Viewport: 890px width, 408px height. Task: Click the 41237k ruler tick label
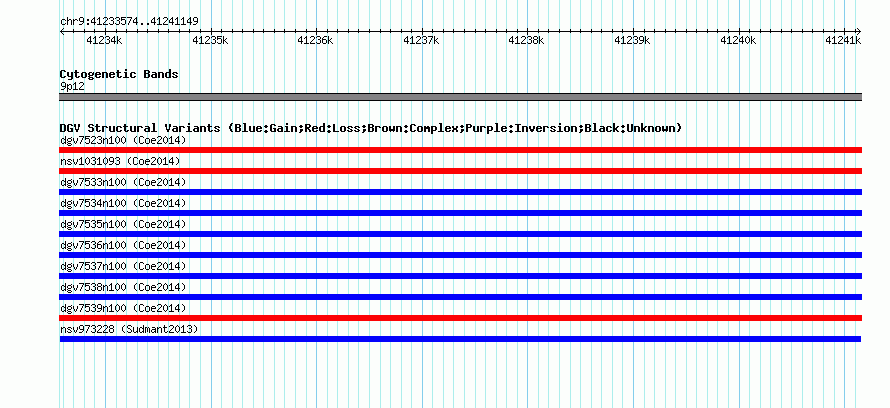click(x=421, y=40)
